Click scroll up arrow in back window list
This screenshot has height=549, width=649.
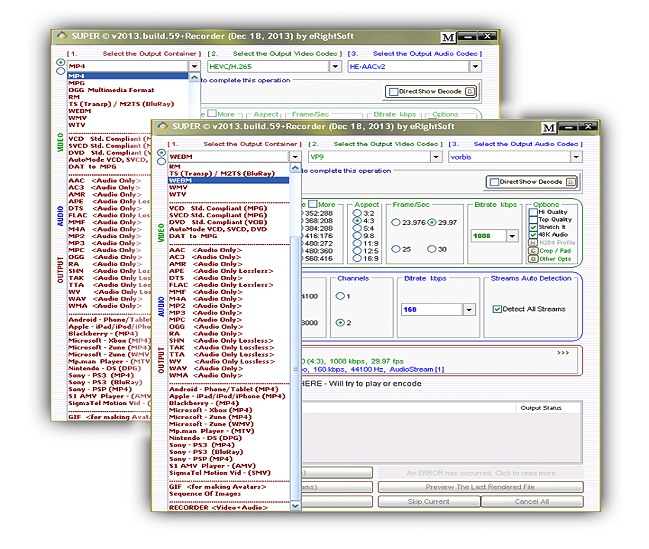(195, 77)
